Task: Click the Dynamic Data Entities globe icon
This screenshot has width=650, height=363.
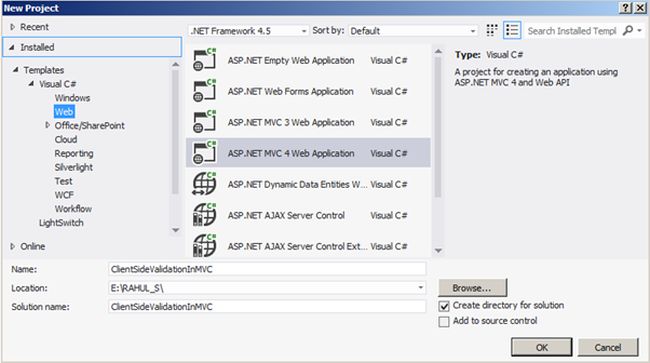Action: pos(205,184)
